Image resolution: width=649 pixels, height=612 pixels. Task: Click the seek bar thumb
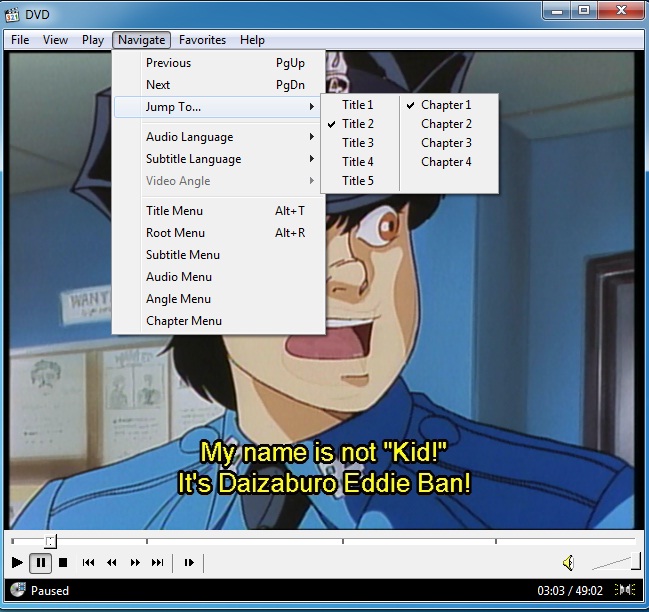[x=50, y=541]
